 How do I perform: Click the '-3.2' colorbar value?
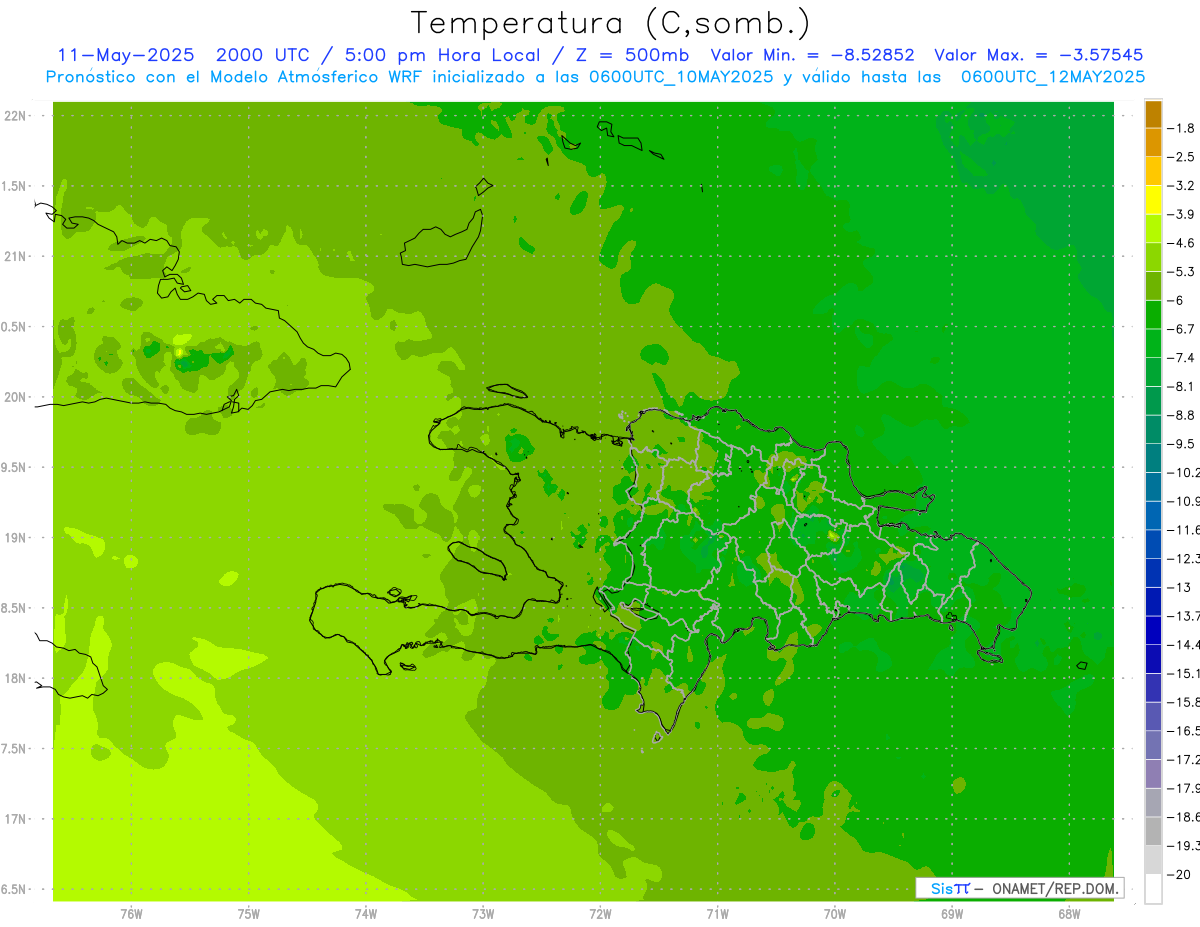[1181, 186]
